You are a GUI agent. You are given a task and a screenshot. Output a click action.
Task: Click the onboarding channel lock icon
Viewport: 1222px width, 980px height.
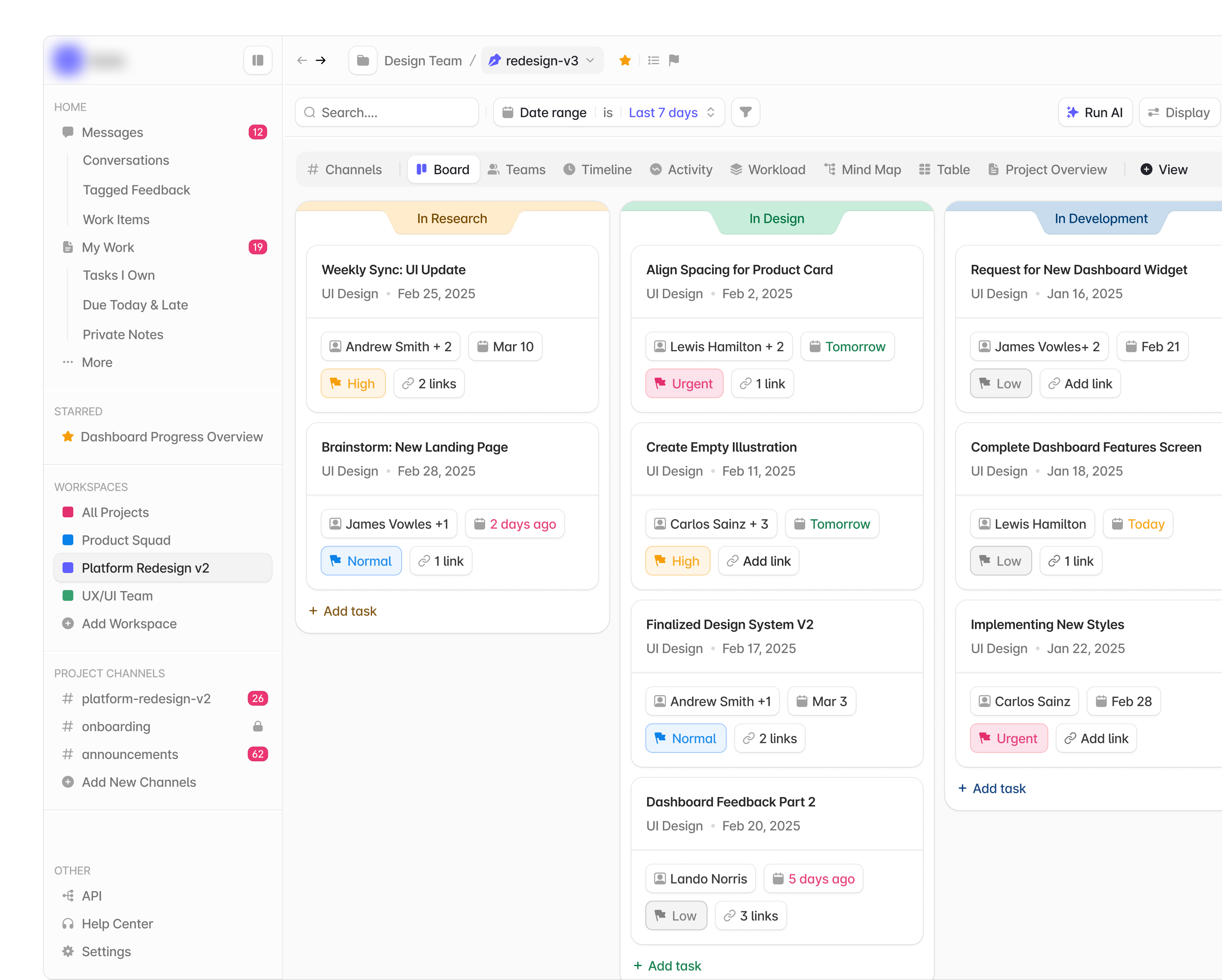257,726
